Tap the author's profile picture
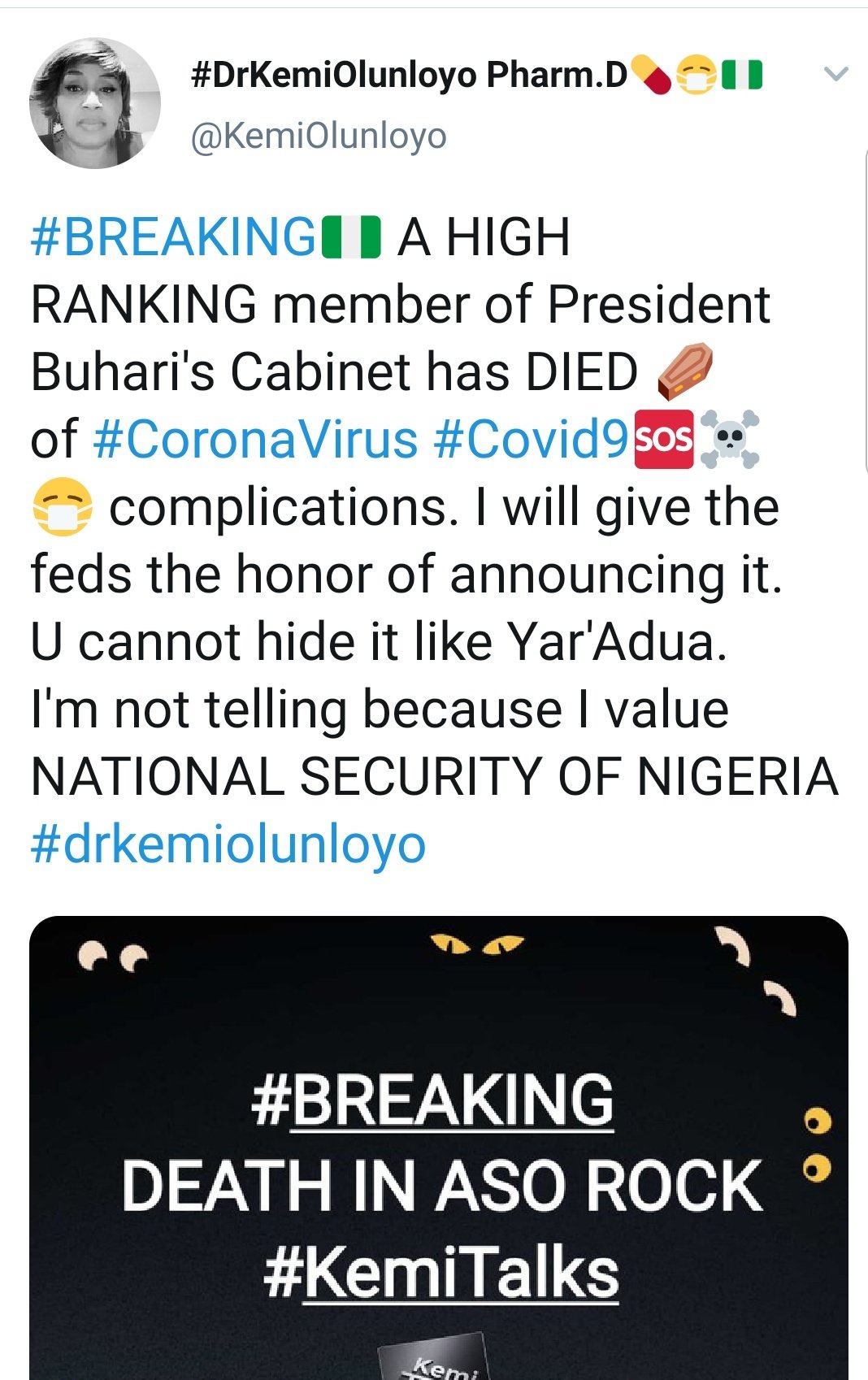 pos(95,103)
